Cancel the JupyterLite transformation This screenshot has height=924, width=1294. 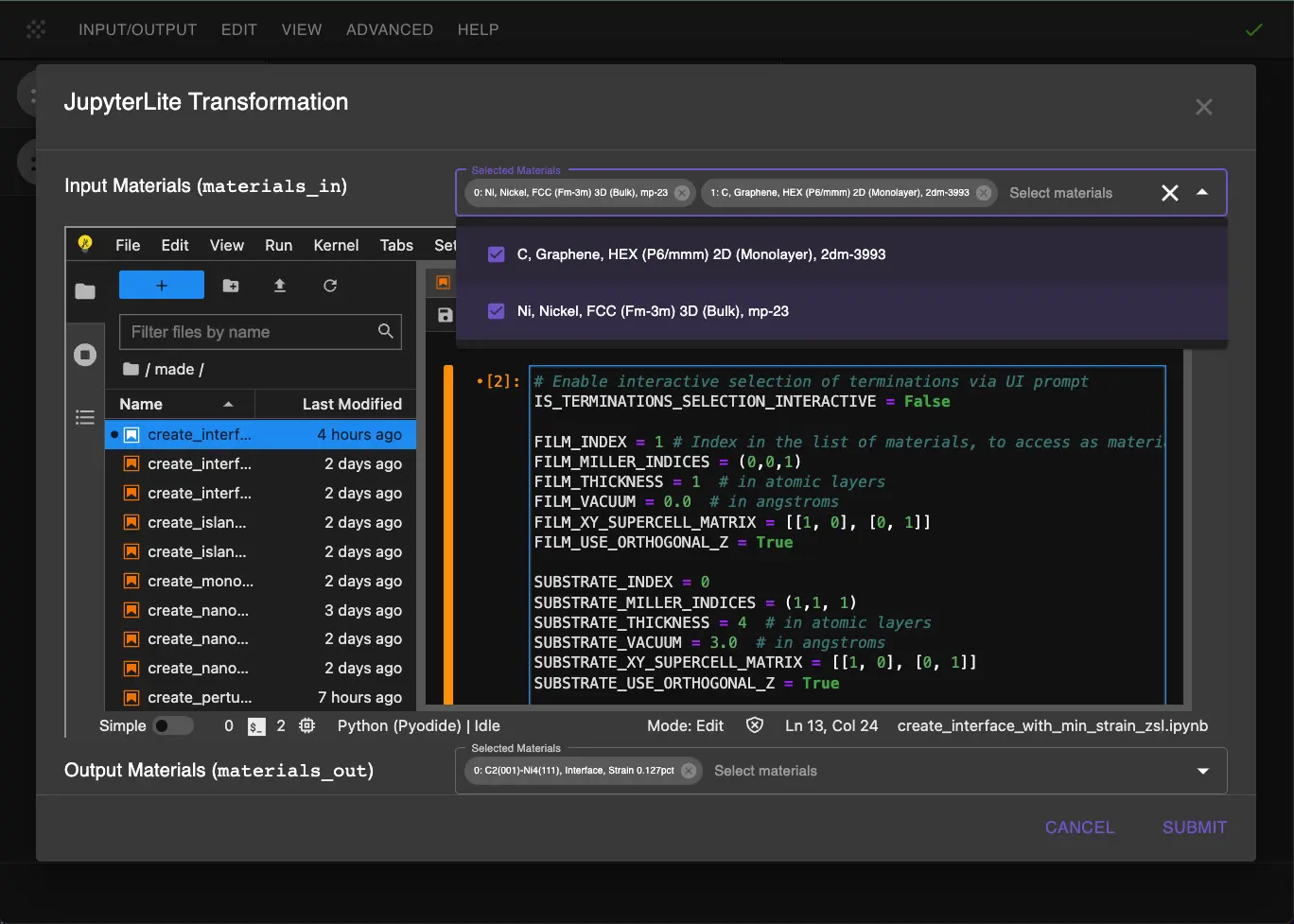pos(1079,827)
